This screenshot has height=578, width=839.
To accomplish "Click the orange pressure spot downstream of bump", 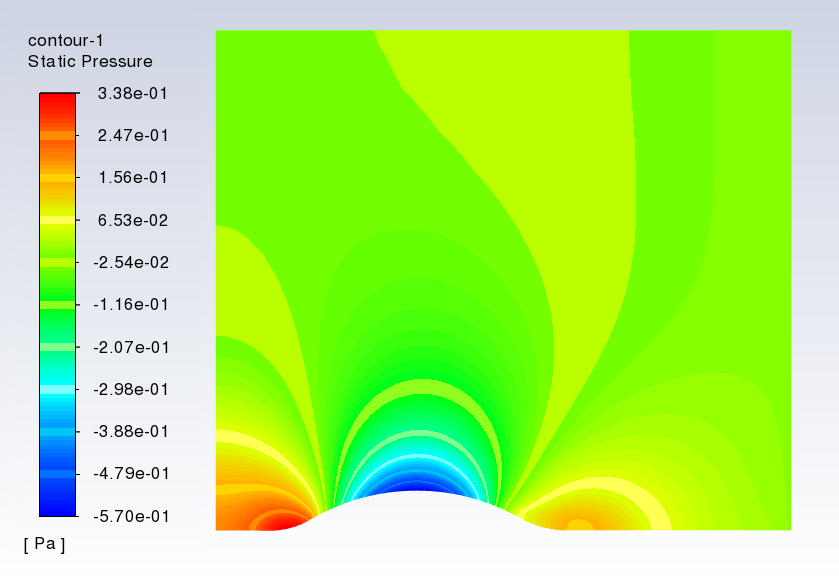I will pyautogui.click(x=579, y=523).
